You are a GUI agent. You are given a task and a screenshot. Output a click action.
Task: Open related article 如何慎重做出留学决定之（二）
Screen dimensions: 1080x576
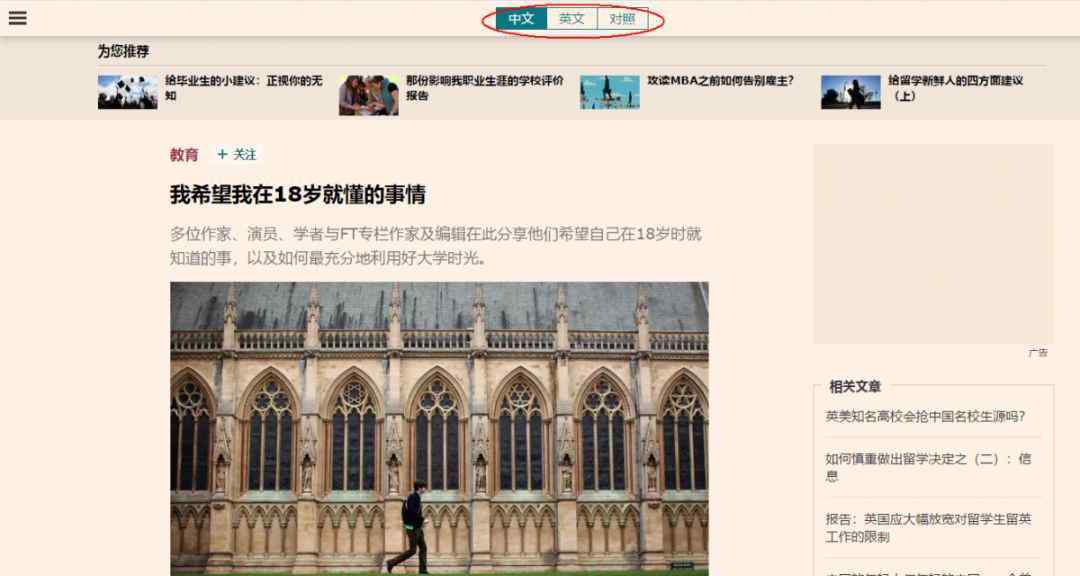tap(927, 467)
